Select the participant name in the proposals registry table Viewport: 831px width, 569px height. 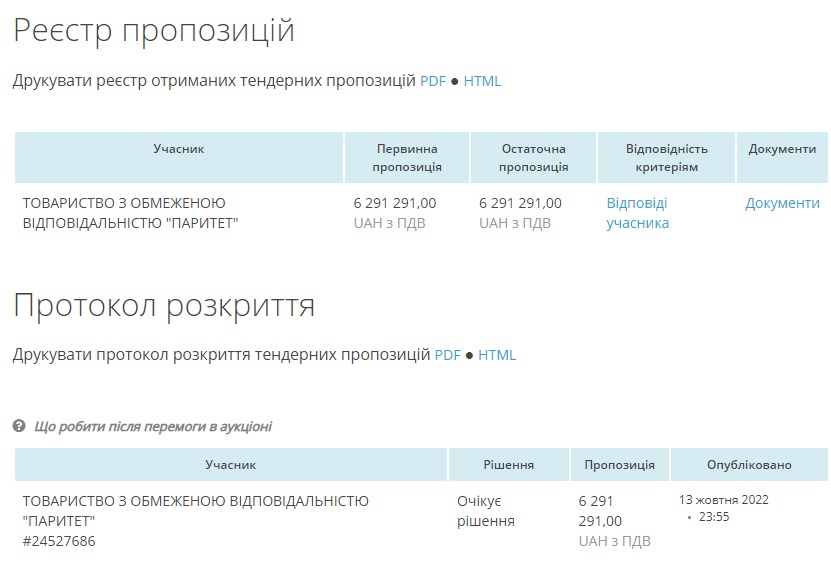pos(130,213)
